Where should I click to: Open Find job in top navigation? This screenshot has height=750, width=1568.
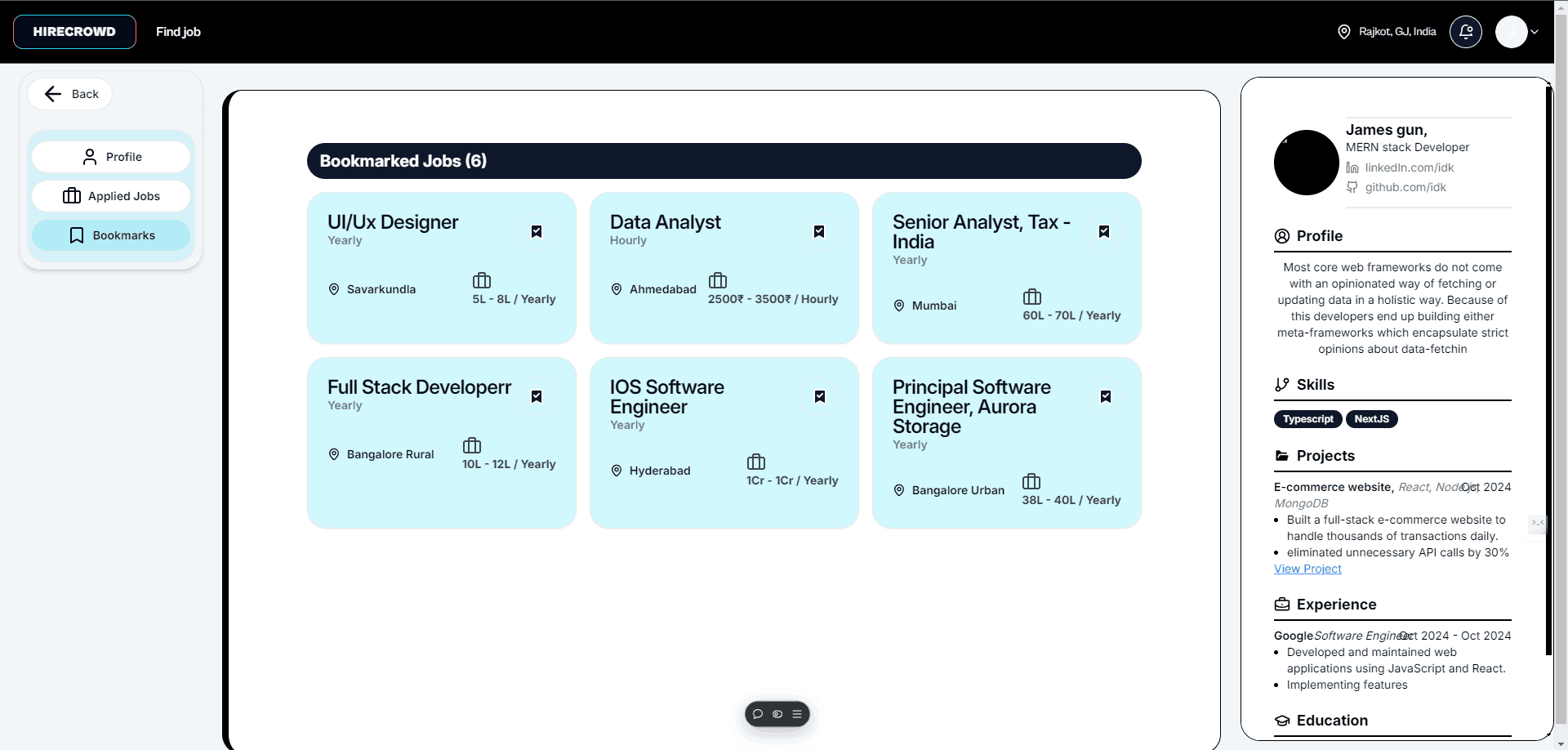tap(178, 32)
